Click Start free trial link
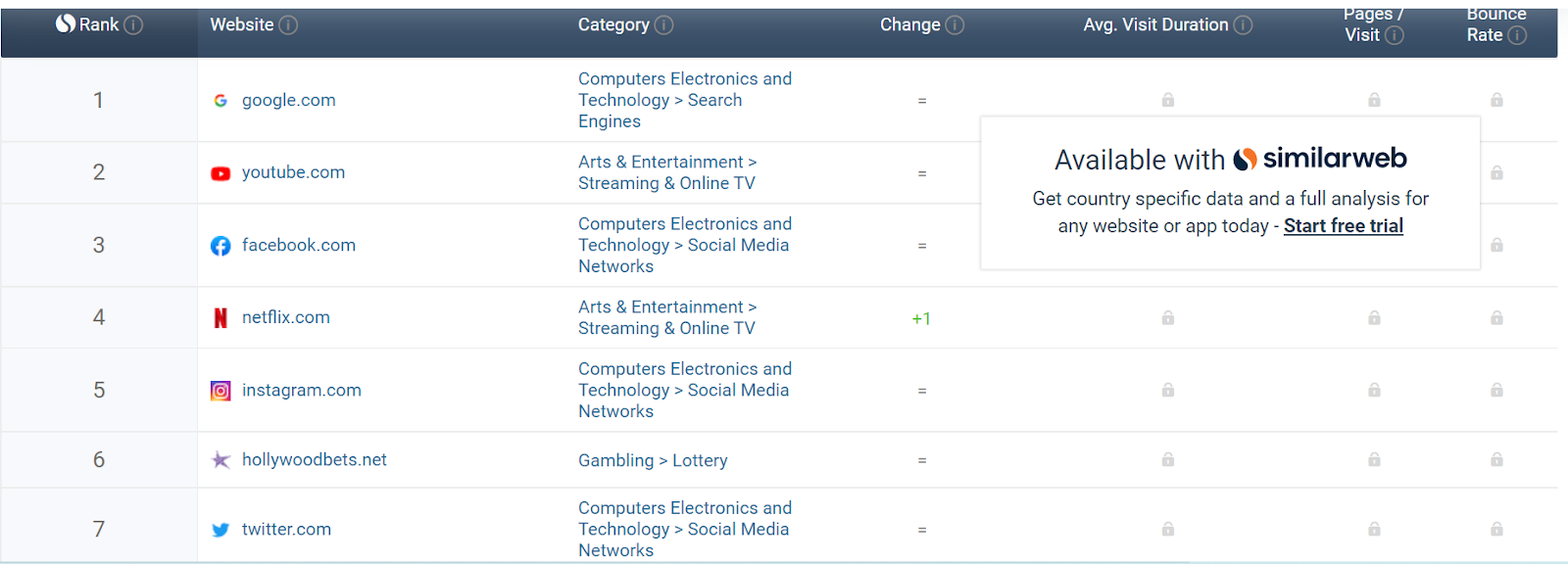Viewport: 1568px width, 564px height. 1344,226
